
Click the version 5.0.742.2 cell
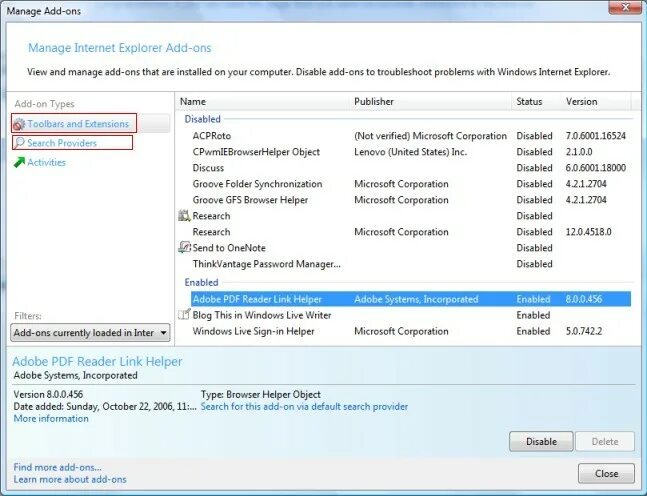click(x=584, y=331)
